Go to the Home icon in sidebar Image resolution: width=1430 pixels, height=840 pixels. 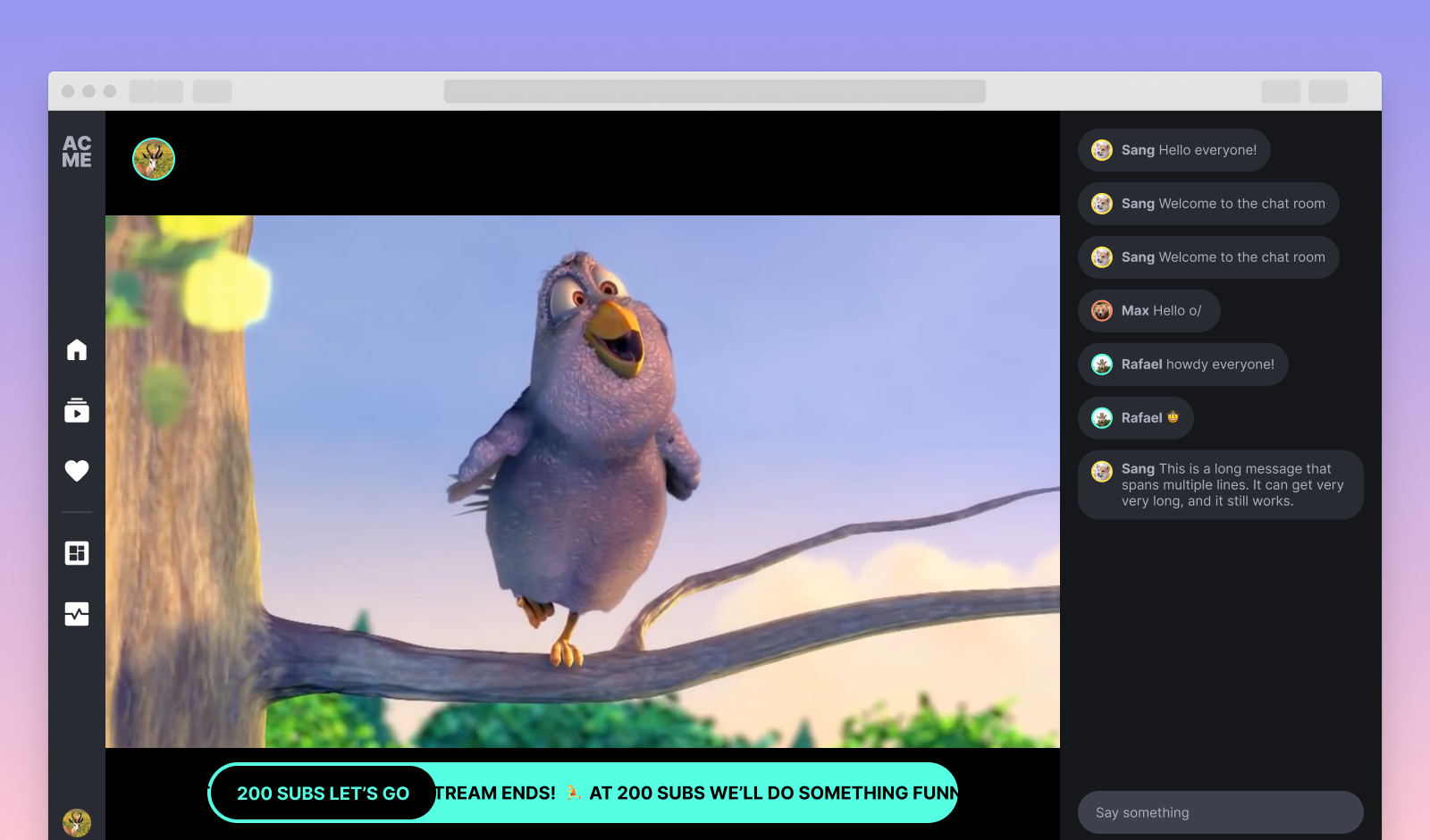tap(77, 349)
